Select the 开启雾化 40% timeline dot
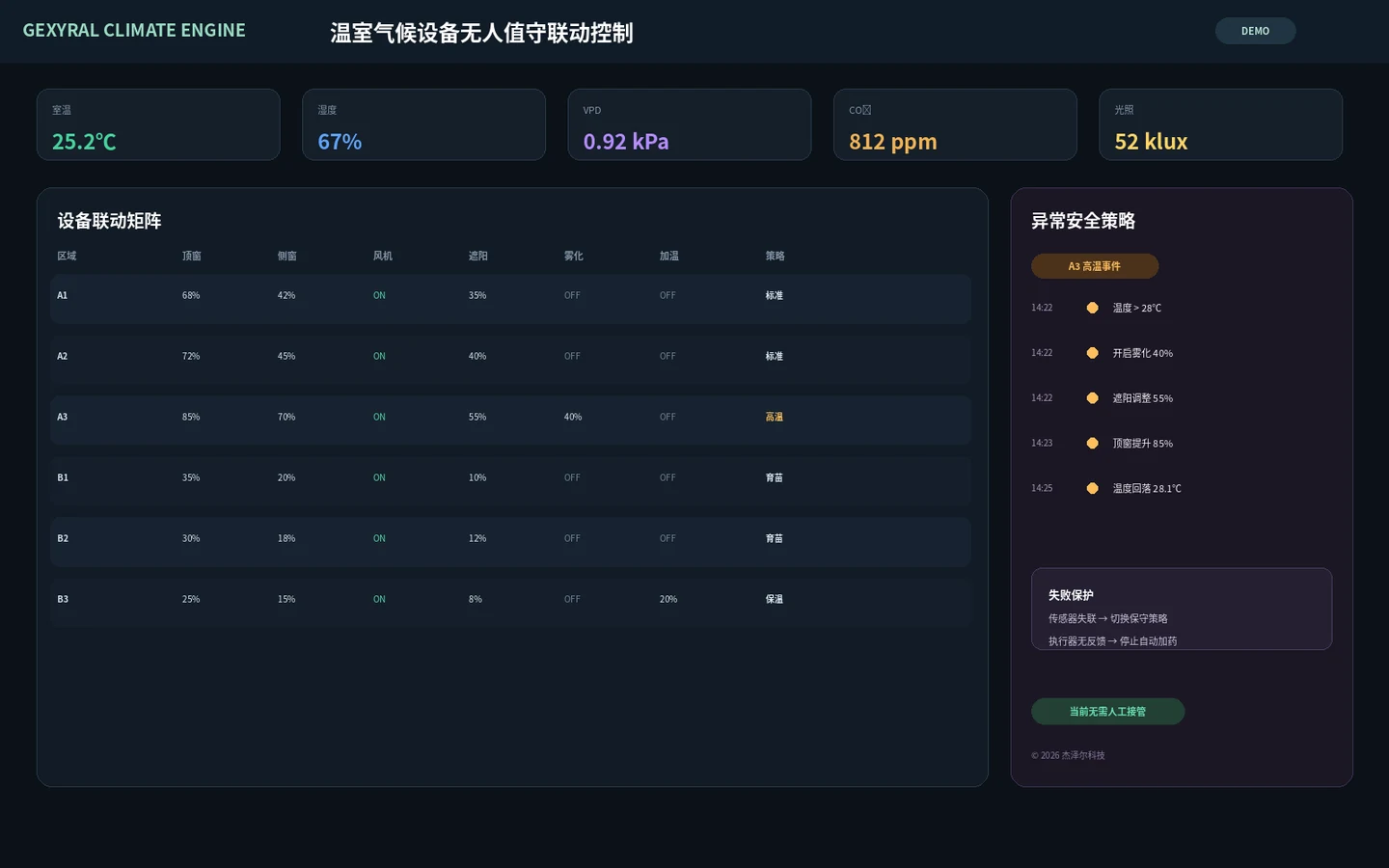This screenshot has width=1389, height=868. [1092, 353]
